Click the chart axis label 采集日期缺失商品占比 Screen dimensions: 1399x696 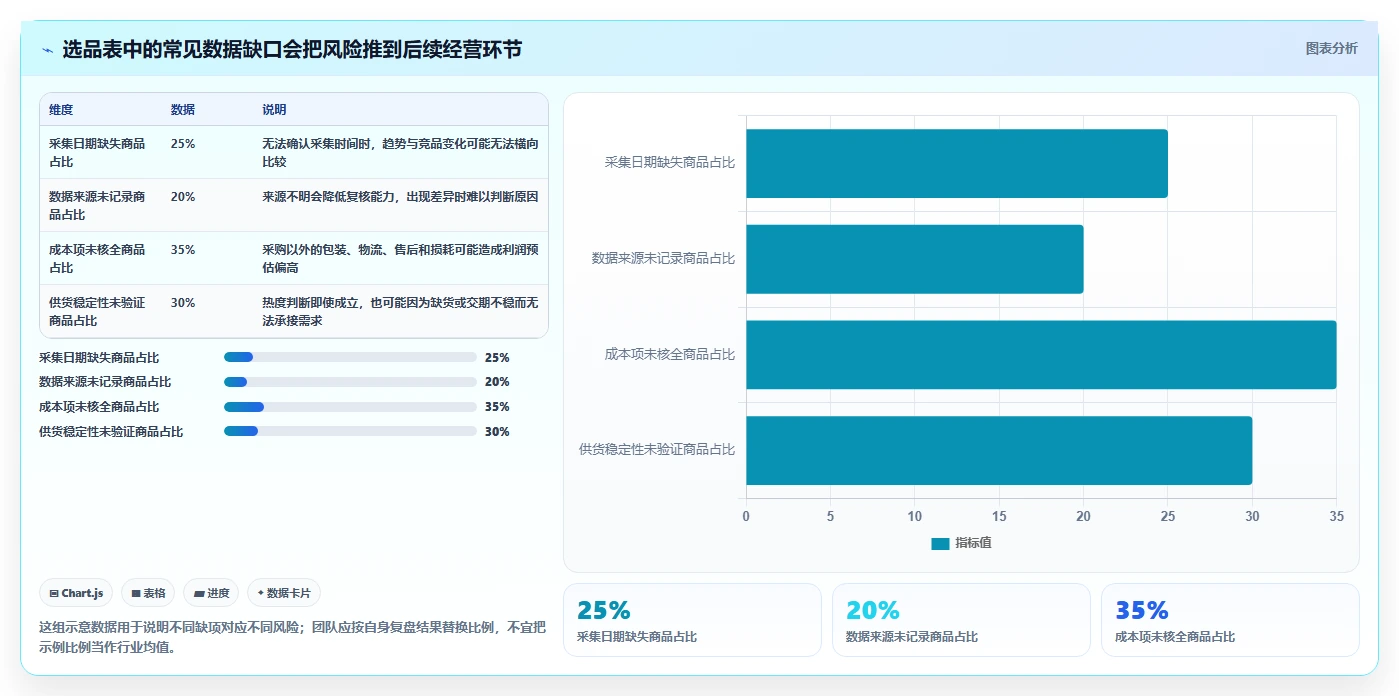[x=670, y=162]
